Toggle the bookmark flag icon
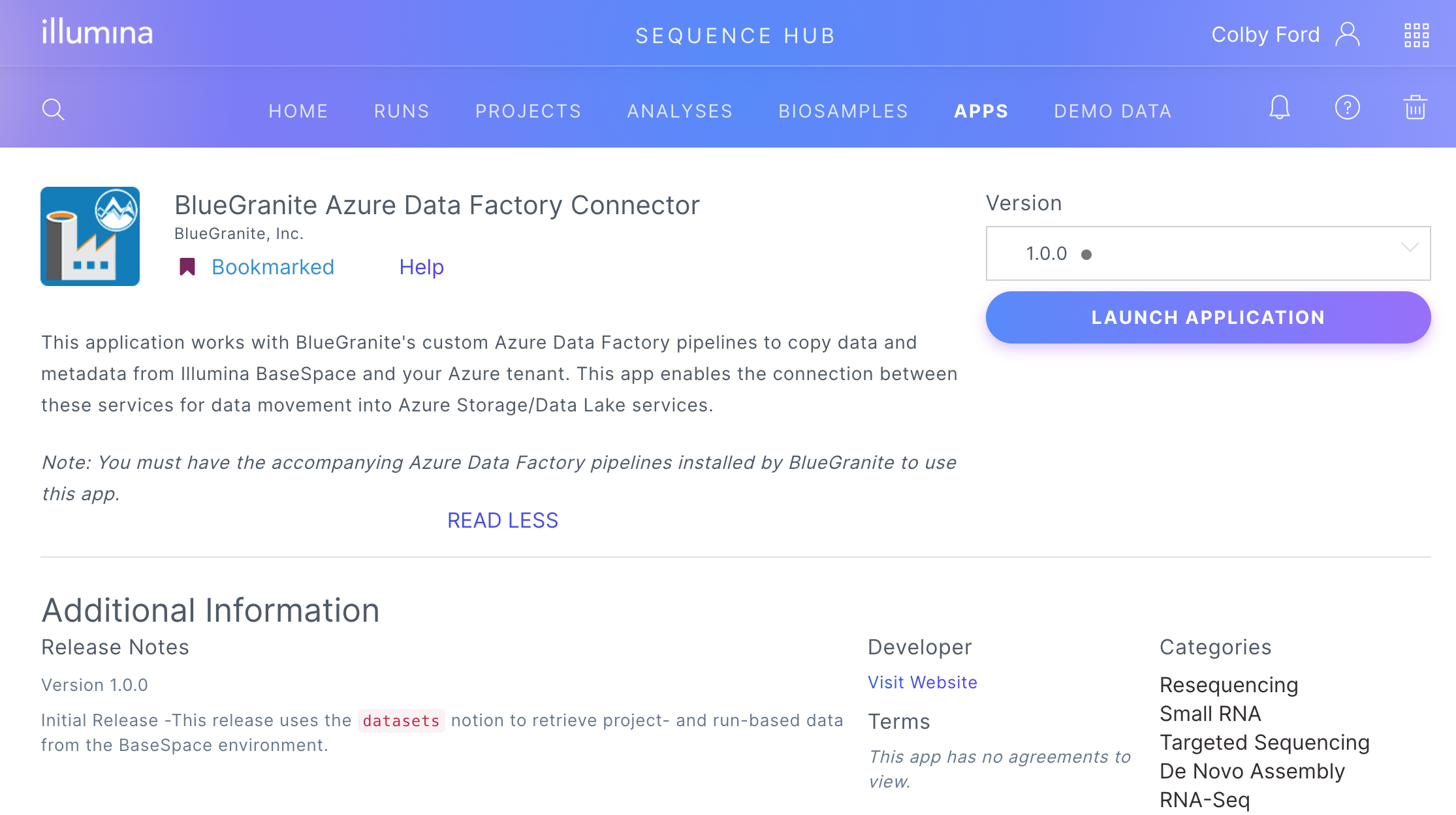 (187, 266)
